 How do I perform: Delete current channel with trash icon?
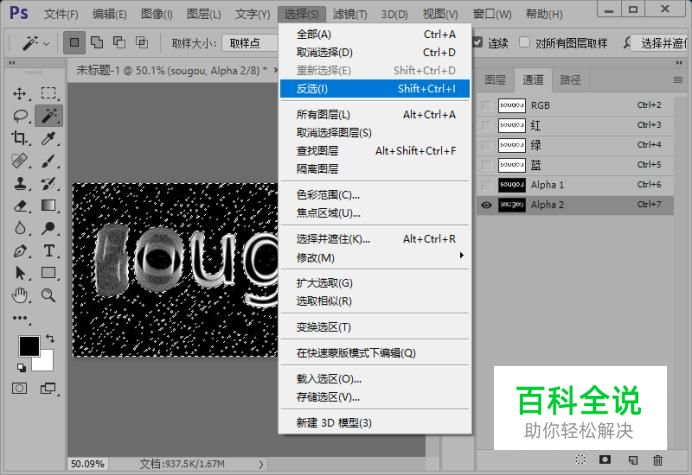pos(658,460)
